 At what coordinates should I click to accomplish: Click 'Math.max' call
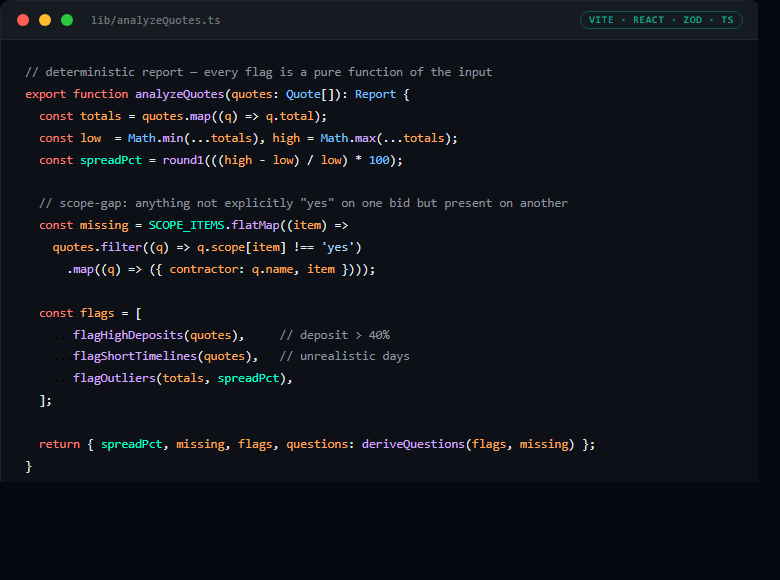pyautogui.click(x=348, y=138)
